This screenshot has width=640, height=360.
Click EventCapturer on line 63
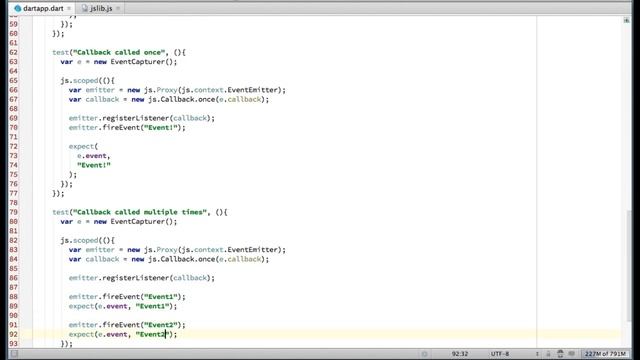pos(139,62)
